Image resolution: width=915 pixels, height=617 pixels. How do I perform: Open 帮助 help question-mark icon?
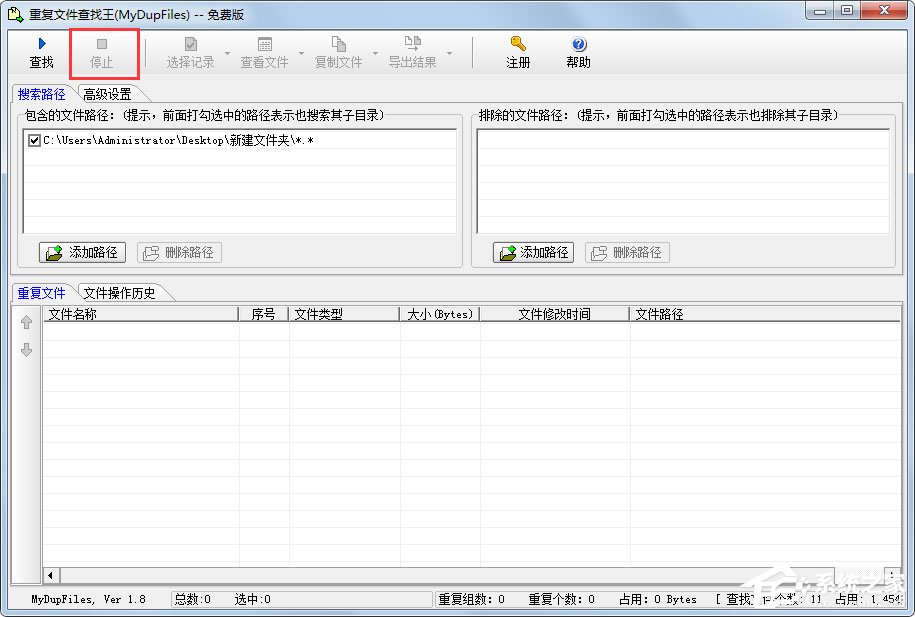point(579,44)
